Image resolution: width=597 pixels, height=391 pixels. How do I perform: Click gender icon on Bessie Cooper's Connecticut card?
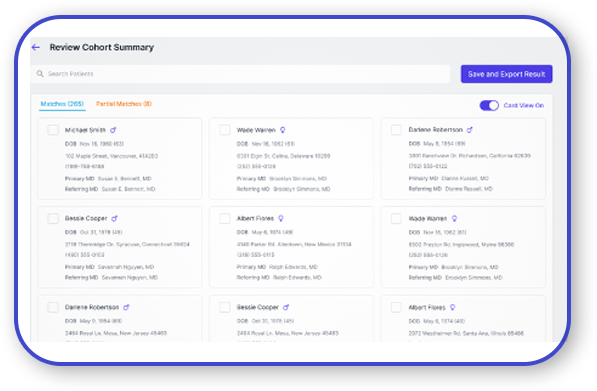tap(114, 218)
